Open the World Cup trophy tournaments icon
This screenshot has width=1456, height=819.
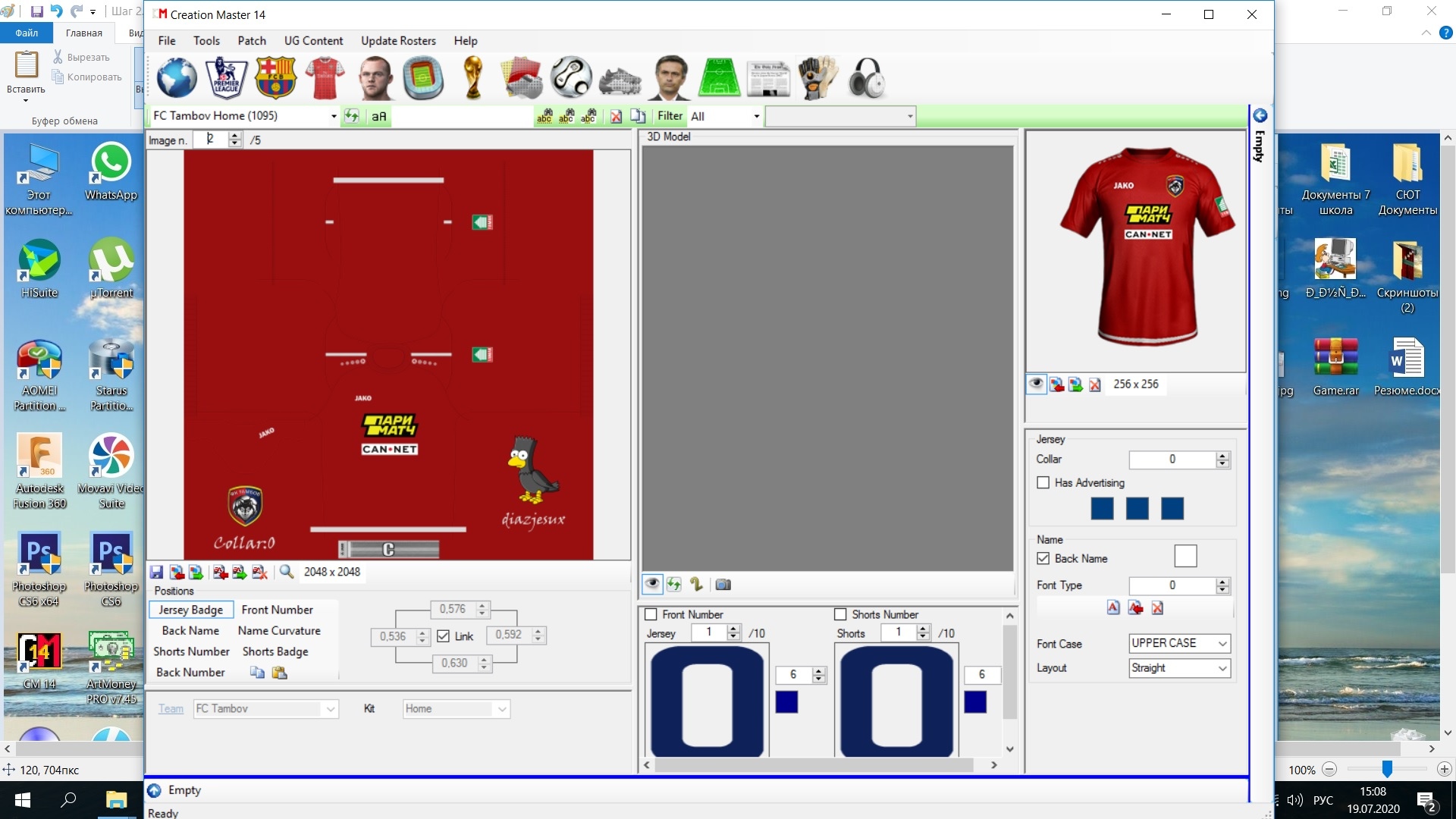473,78
